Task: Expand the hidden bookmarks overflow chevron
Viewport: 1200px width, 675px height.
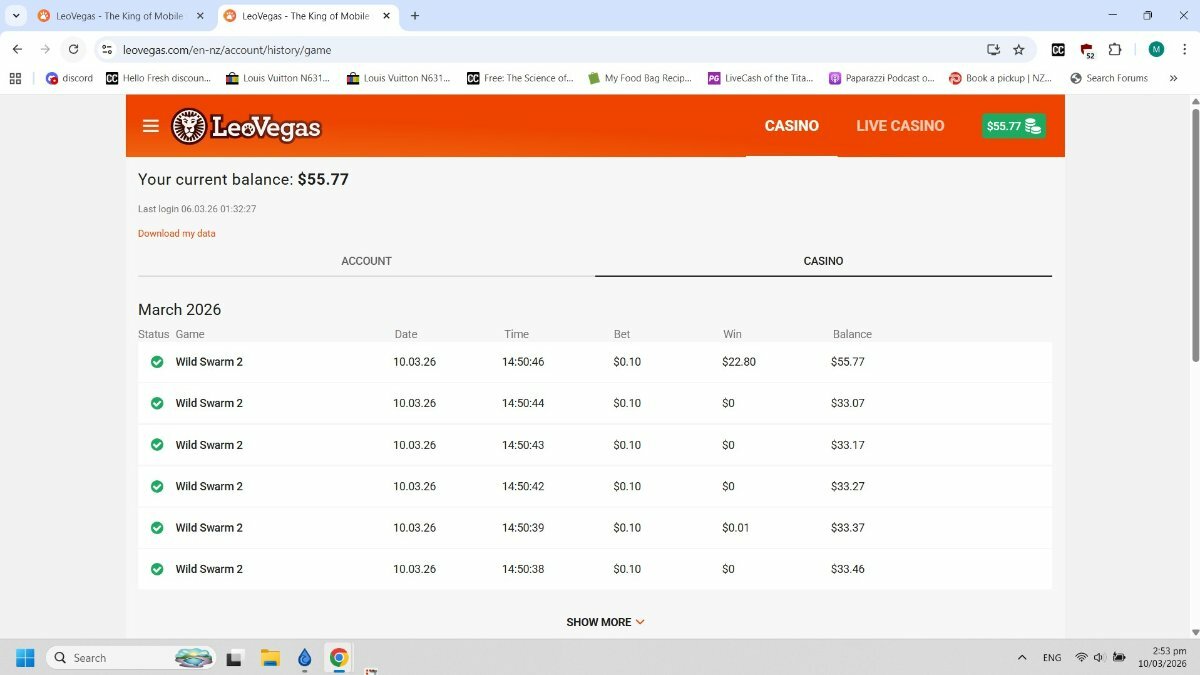Action: click(1173, 78)
